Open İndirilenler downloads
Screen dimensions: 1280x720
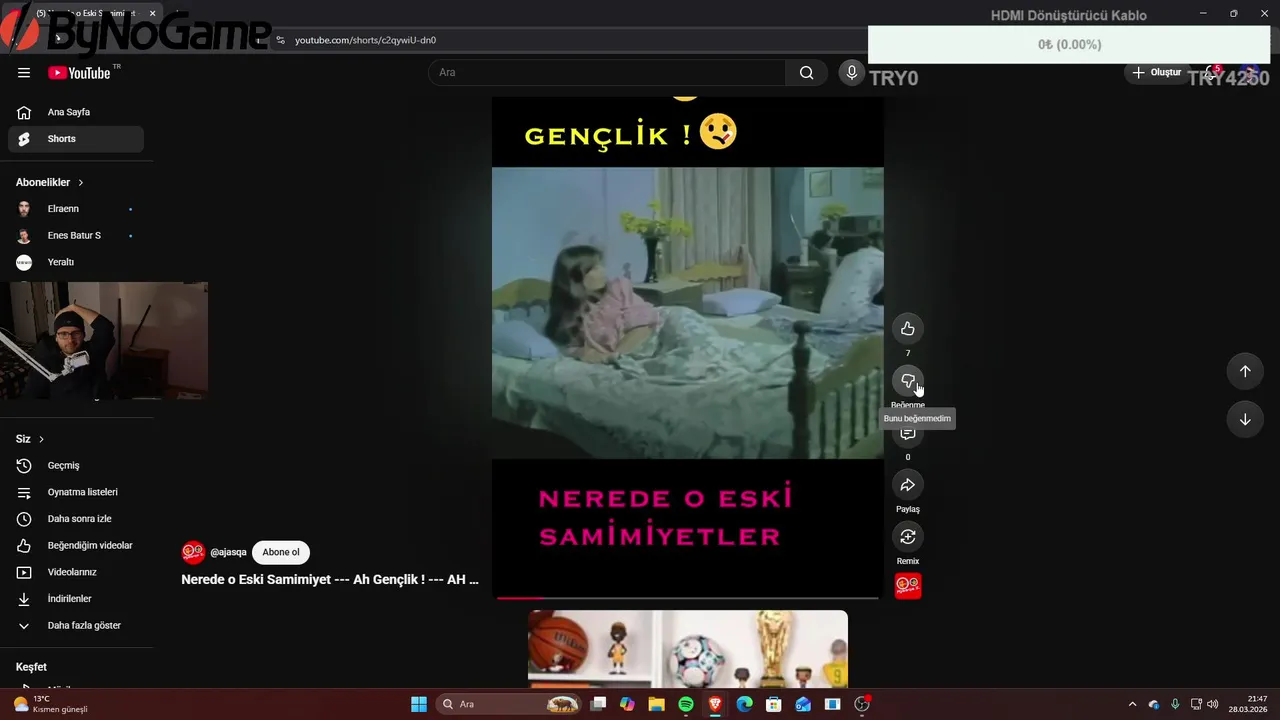[x=76, y=599]
